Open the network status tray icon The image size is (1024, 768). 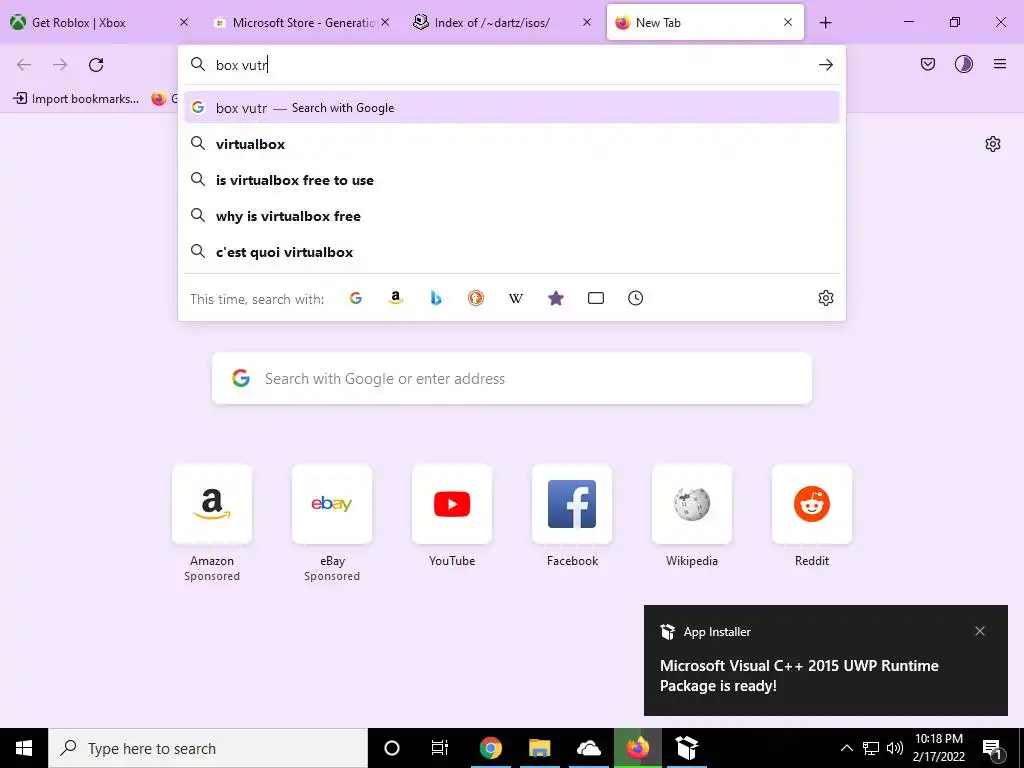[x=871, y=748]
